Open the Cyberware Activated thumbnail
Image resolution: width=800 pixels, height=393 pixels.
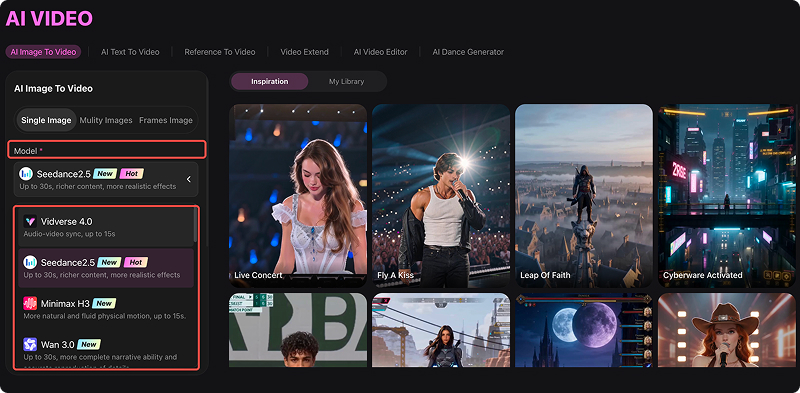coord(727,196)
